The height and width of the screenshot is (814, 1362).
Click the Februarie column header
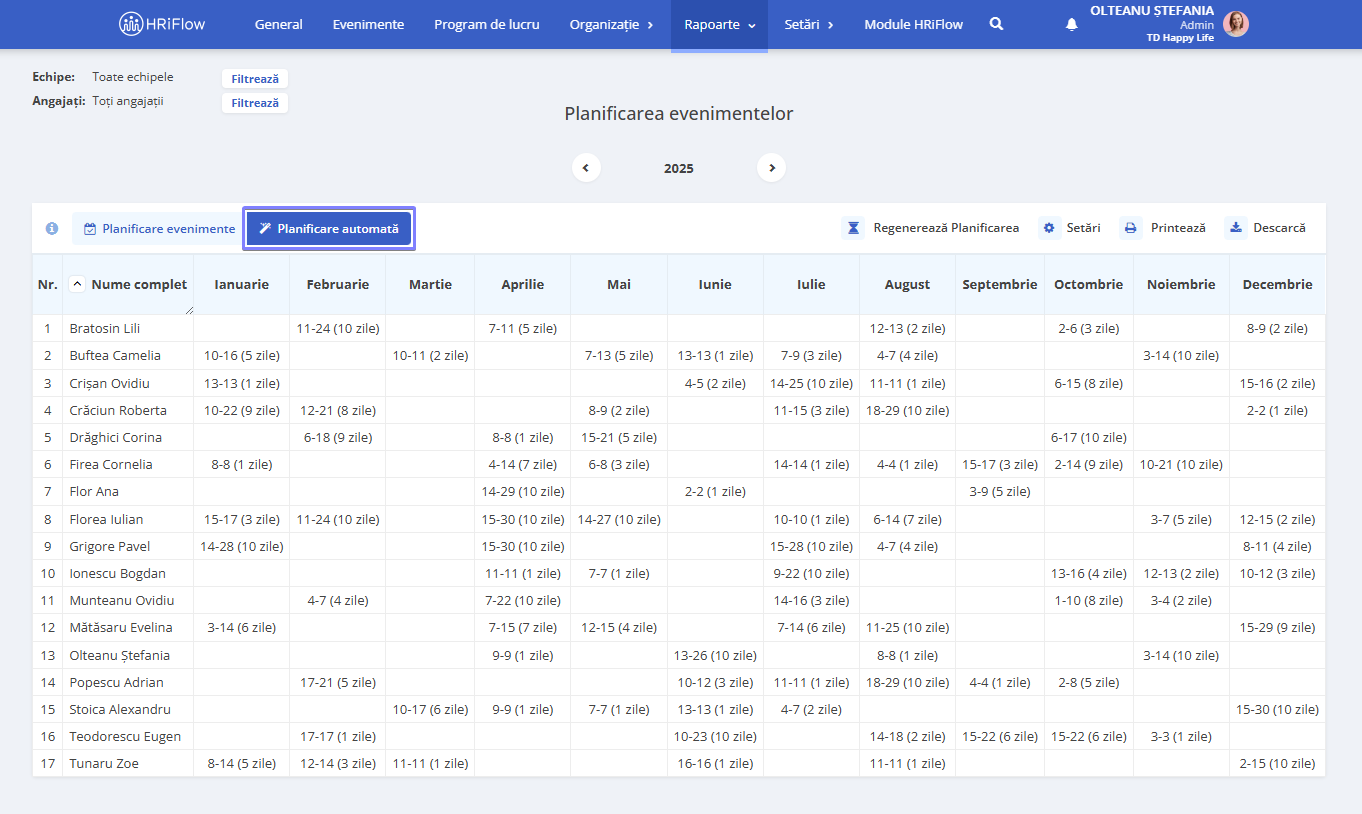(337, 285)
